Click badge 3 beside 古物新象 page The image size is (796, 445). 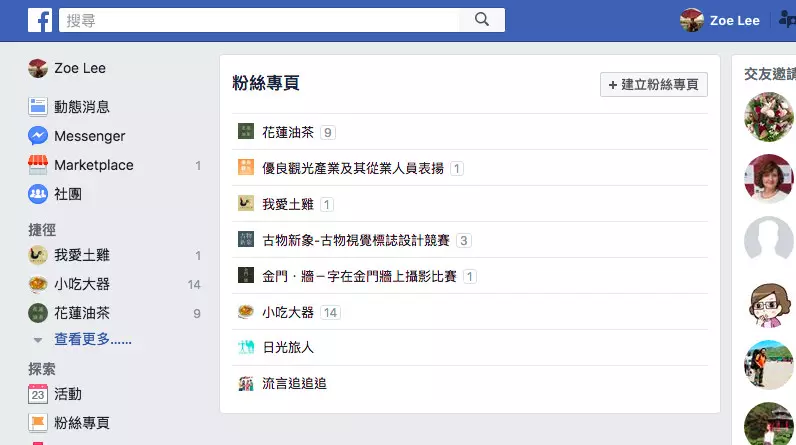tap(463, 241)
